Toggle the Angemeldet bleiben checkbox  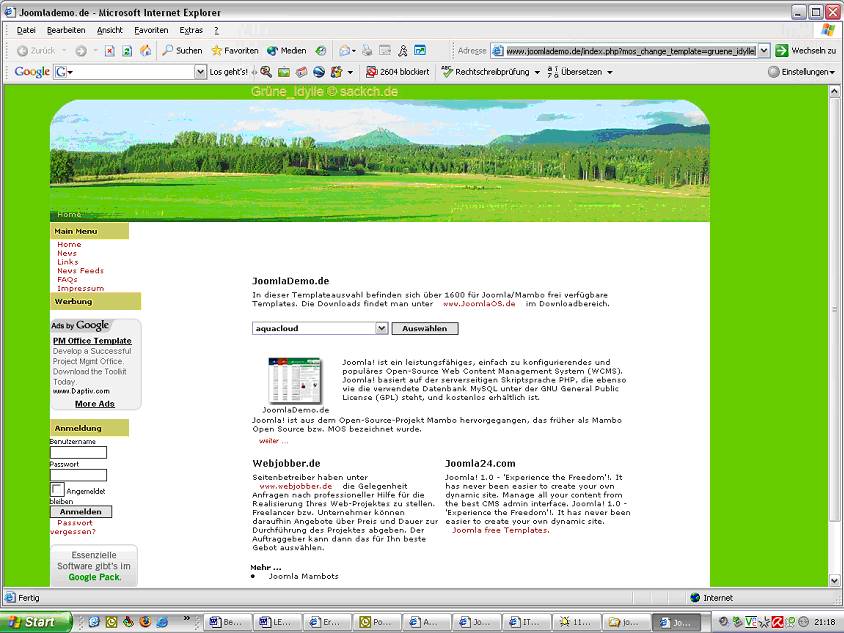click(x=57, y=489)
